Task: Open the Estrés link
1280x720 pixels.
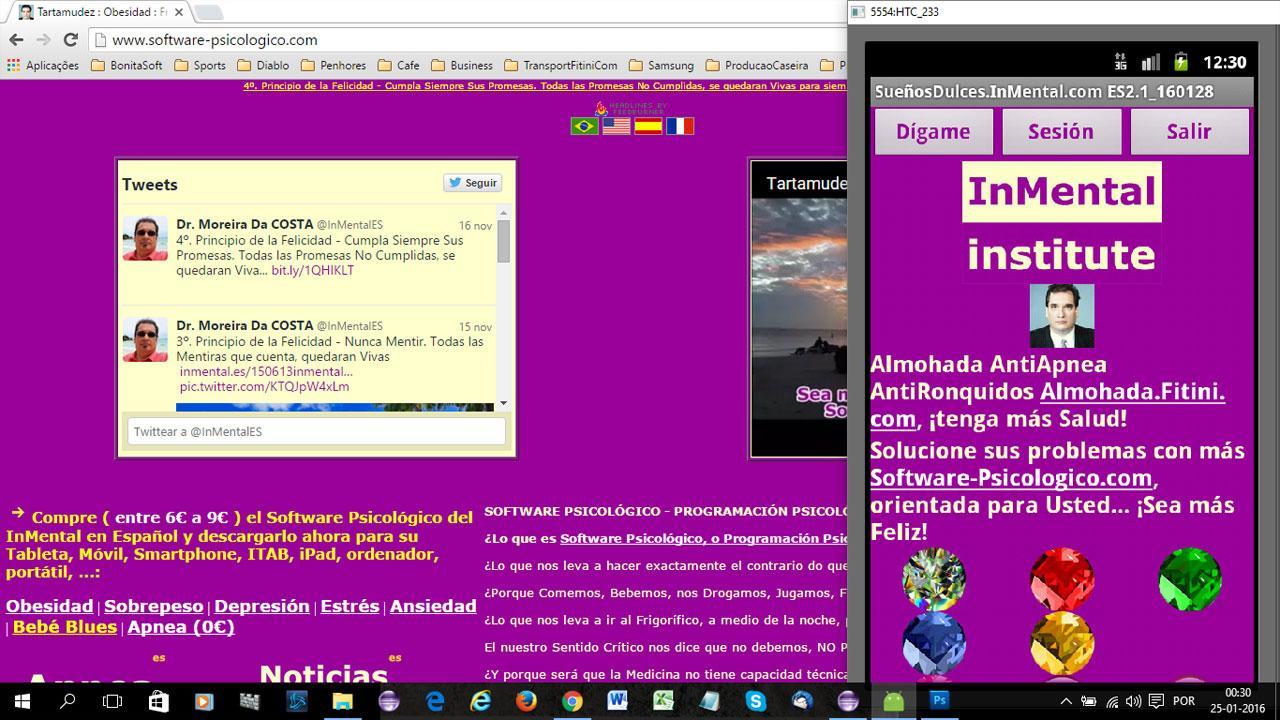Action: point(350,606)
